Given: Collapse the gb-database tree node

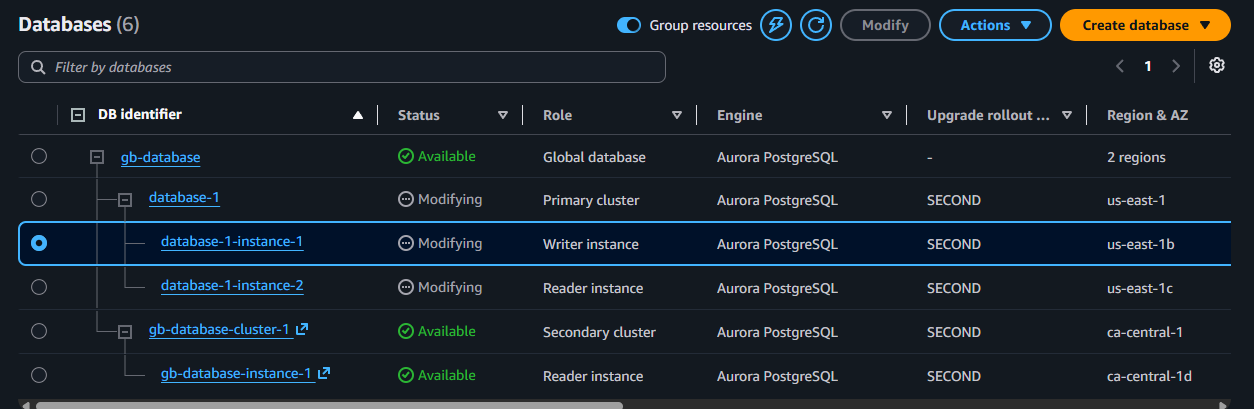Looking at the screenshot, I should [97, 157].
